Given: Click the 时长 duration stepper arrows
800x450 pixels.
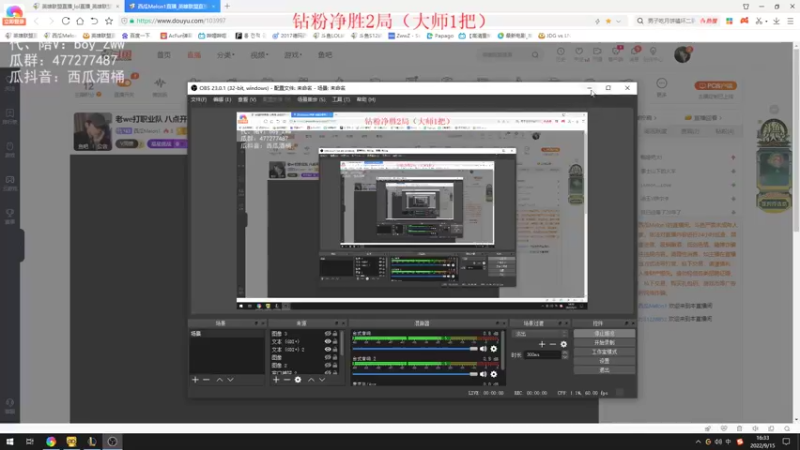Looking at the screenshot, I should (x=565, y=355).
